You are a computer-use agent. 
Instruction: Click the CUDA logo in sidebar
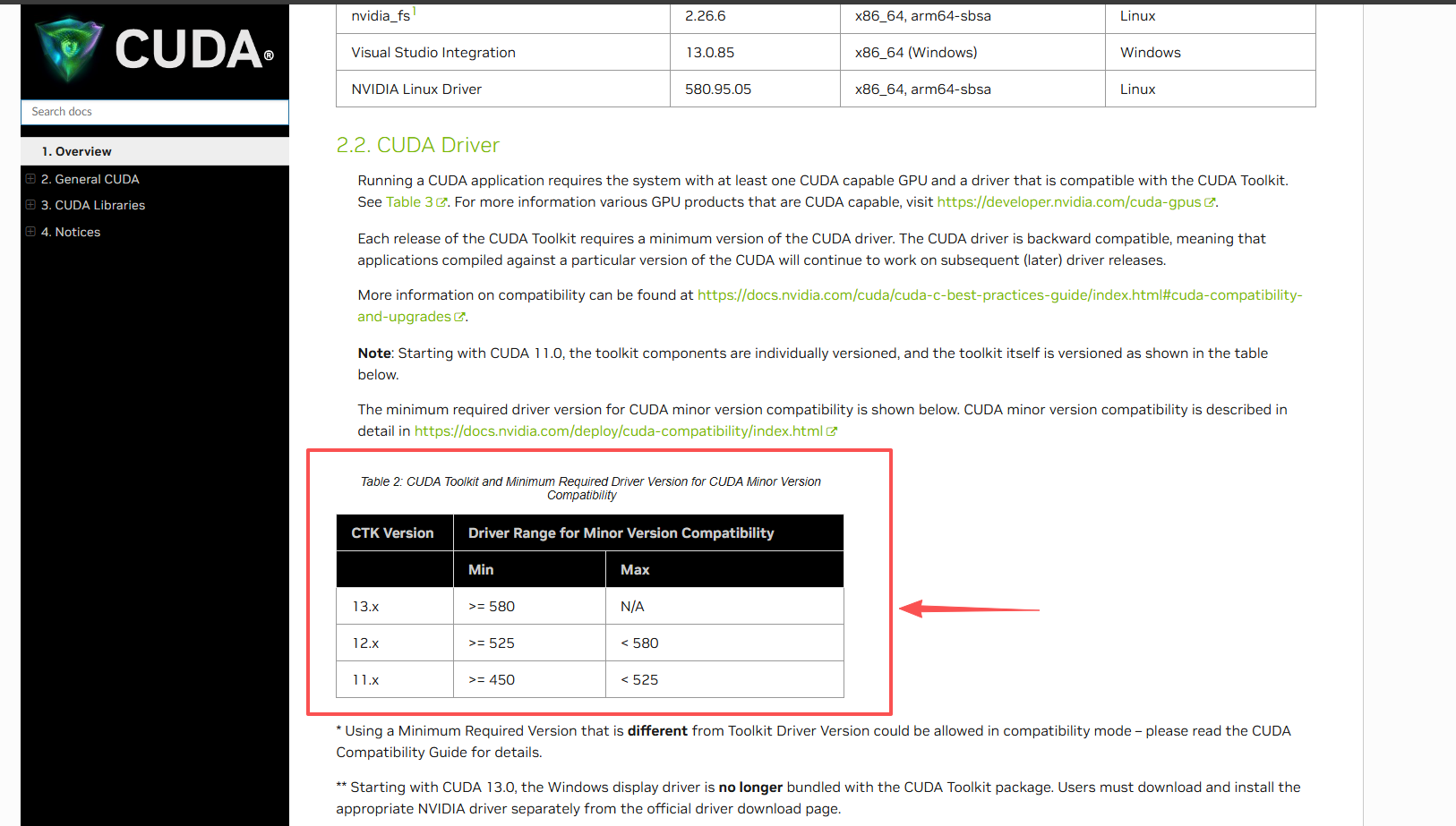[x=154, y=49]
